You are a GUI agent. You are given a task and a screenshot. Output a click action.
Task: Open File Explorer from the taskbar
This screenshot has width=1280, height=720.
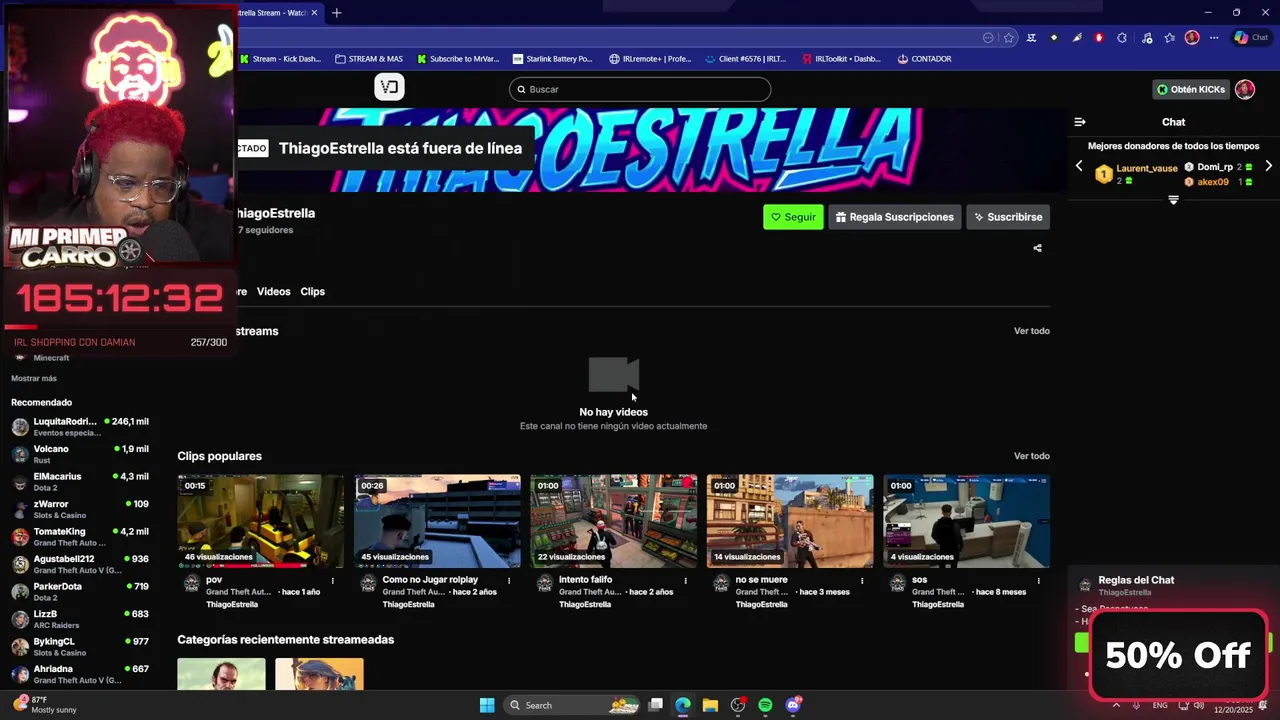(x=710, y=705)
